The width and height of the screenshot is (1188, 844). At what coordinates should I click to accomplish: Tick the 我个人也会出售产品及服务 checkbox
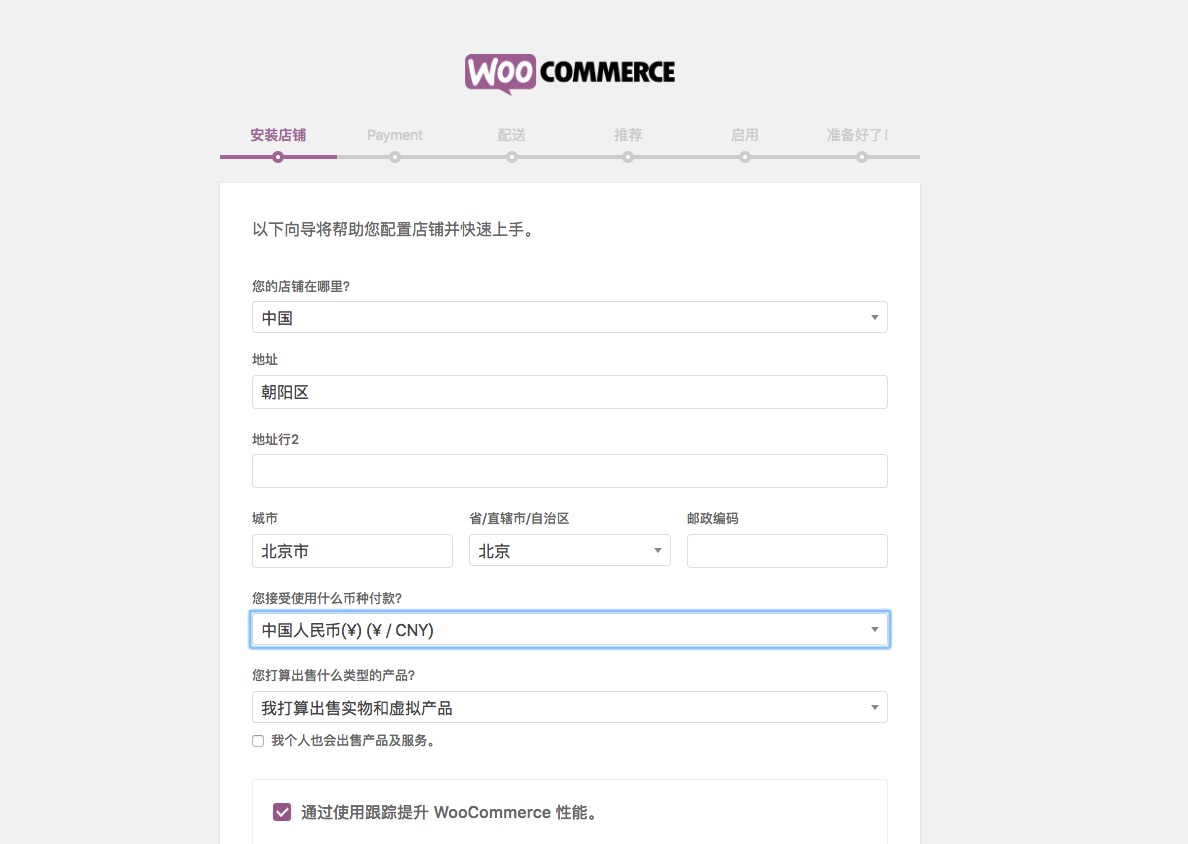[x=258, y=741]
